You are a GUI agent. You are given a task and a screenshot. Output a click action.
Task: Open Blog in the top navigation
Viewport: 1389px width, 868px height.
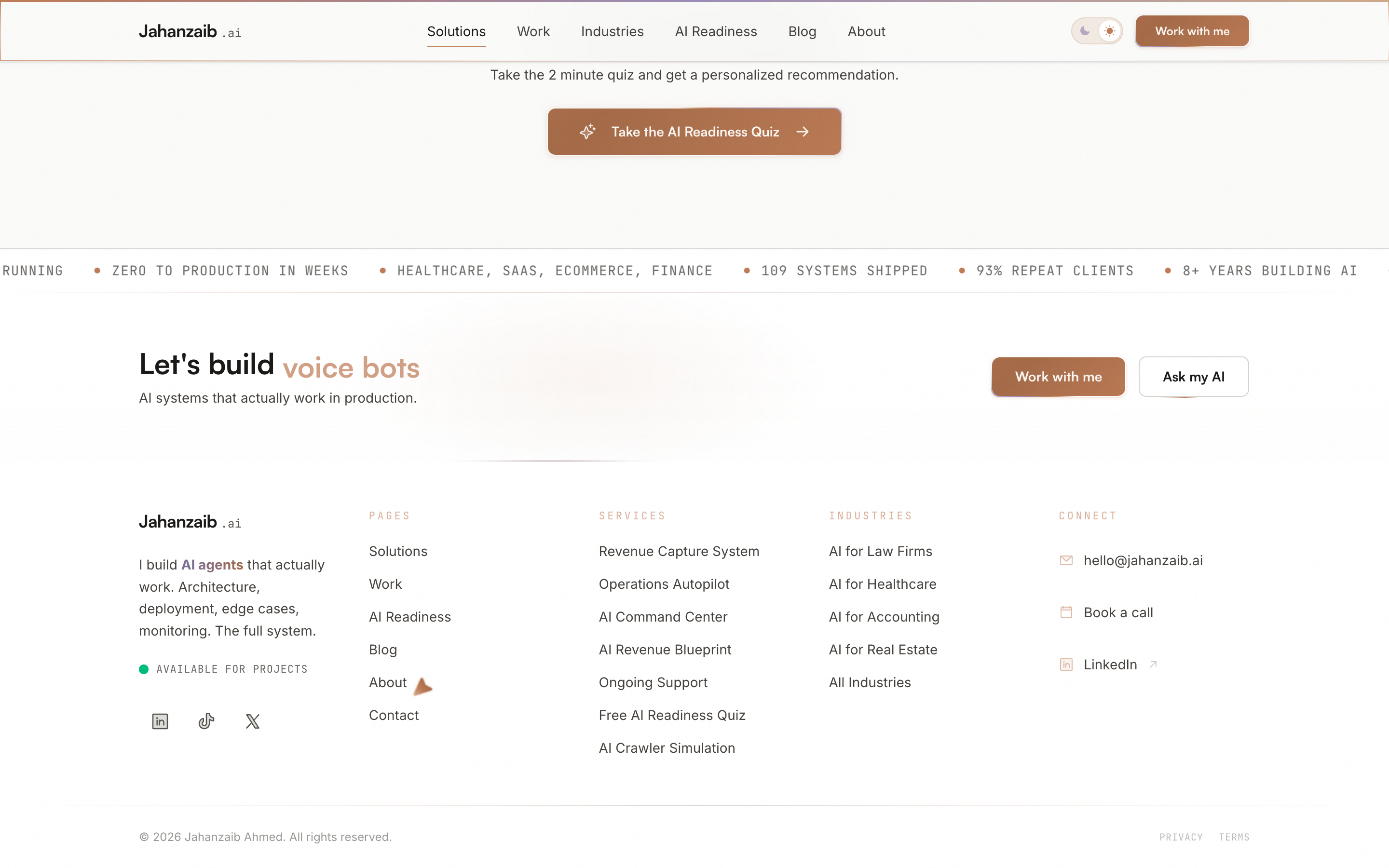click(x=802, y=31)
